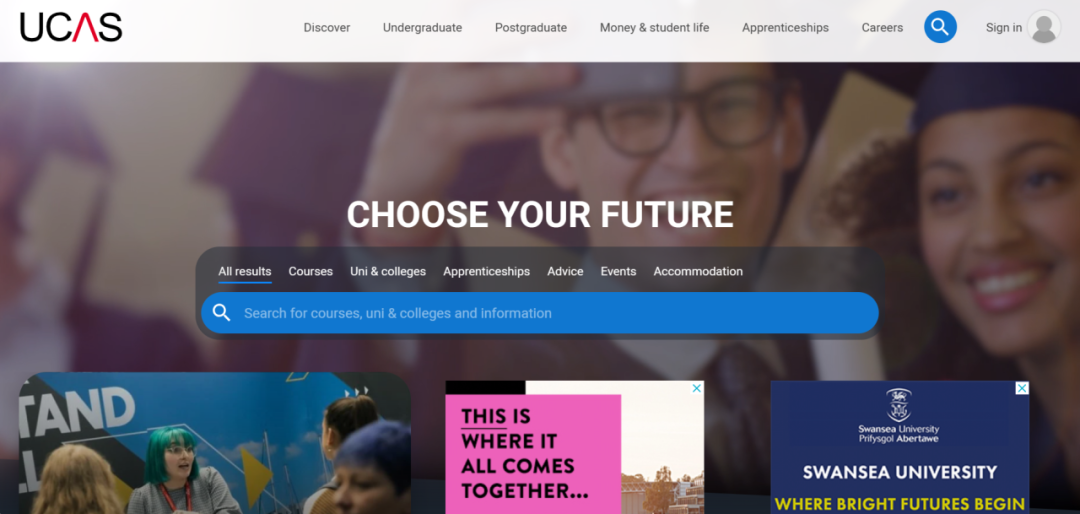
Task: Close the Swansea University ad
Action: click(1022, 389)
